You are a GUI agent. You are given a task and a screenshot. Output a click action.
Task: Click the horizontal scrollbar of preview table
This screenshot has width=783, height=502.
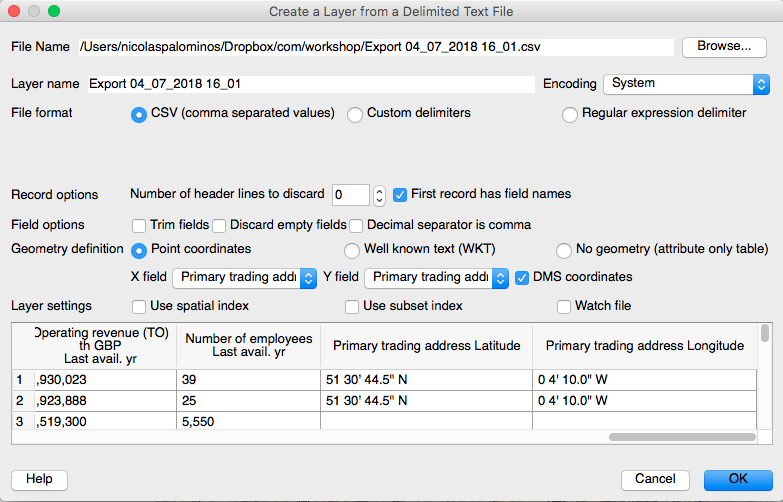(x=682, y=437)
